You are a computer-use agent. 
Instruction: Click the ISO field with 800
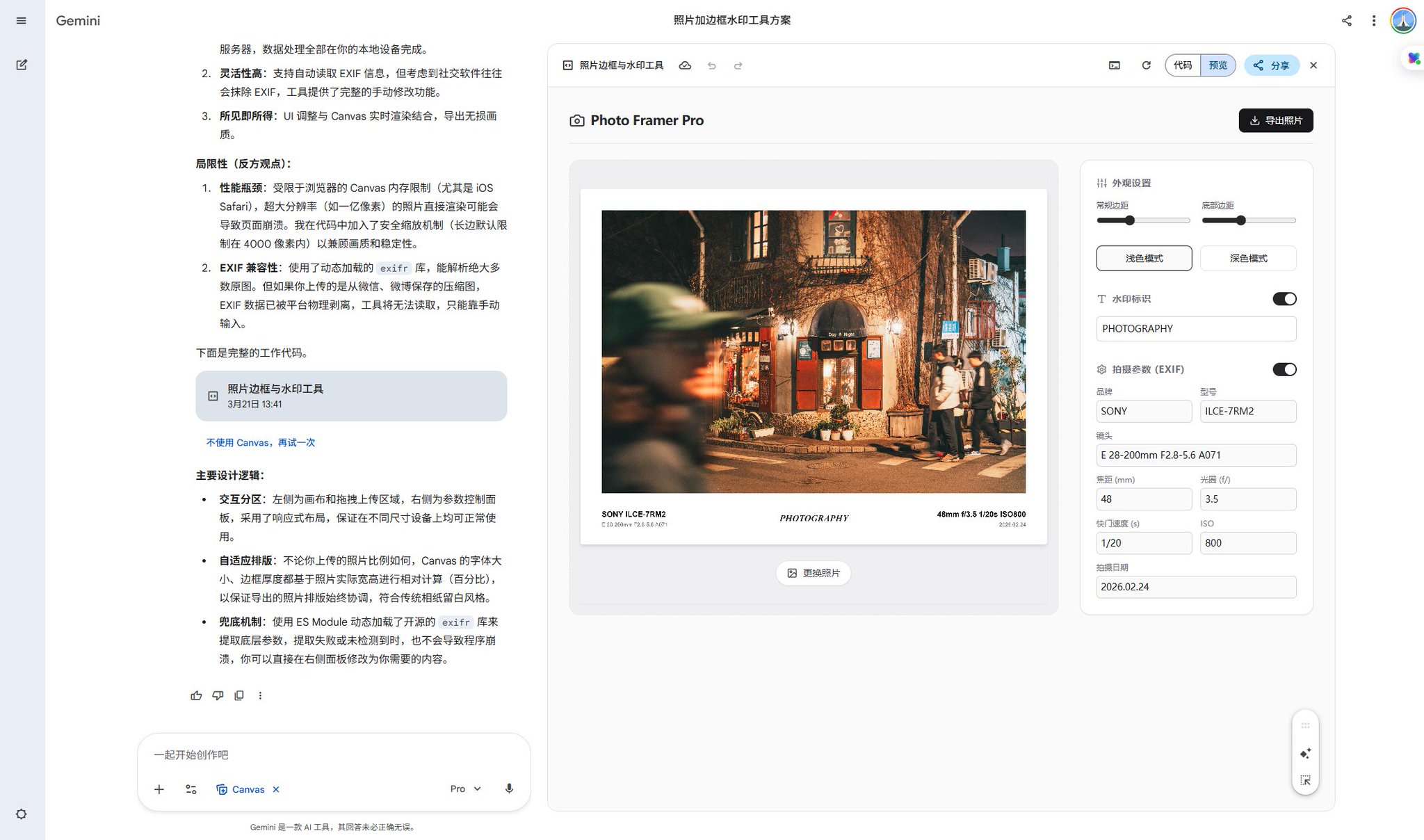coord(1248,543)
